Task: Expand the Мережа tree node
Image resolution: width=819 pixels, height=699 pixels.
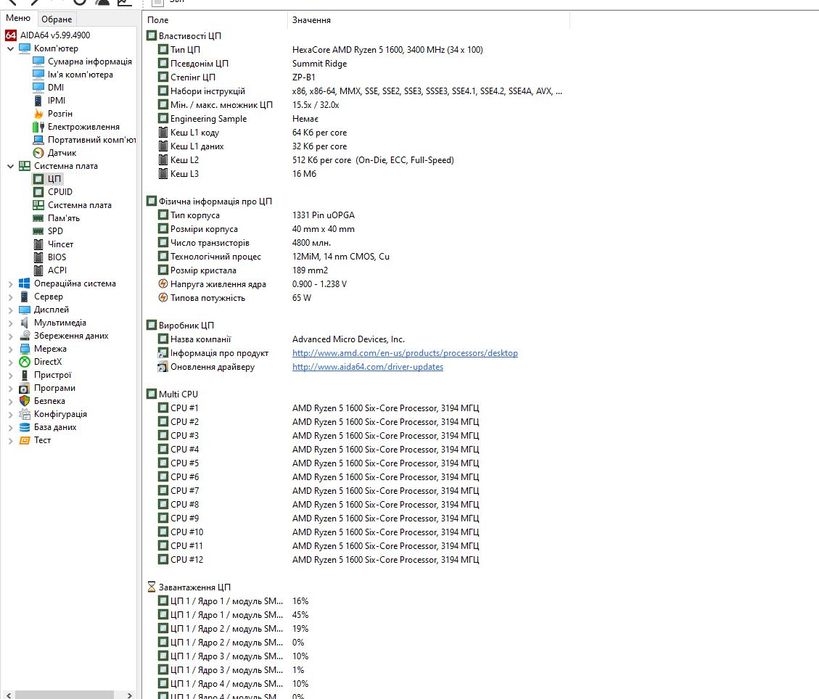Action: (10, 349)
